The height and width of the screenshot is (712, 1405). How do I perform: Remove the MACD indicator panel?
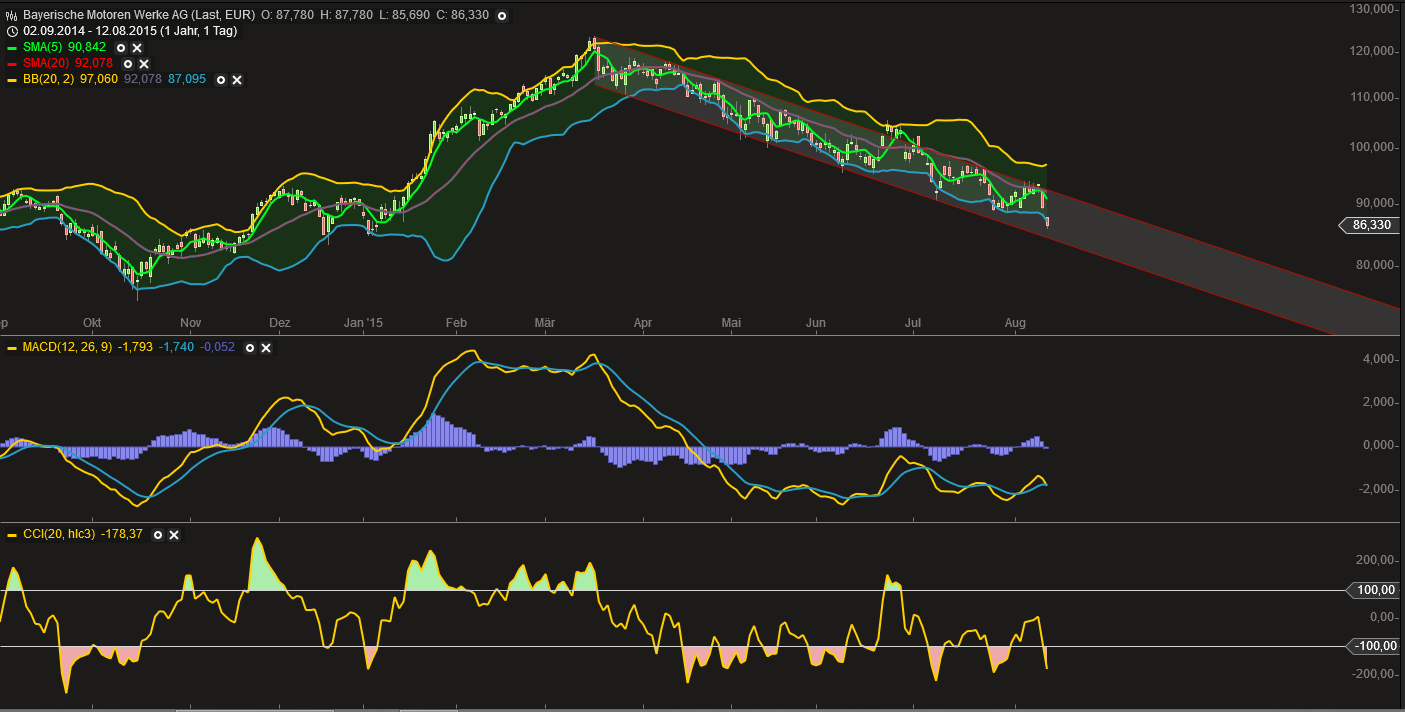coord(266,348)
